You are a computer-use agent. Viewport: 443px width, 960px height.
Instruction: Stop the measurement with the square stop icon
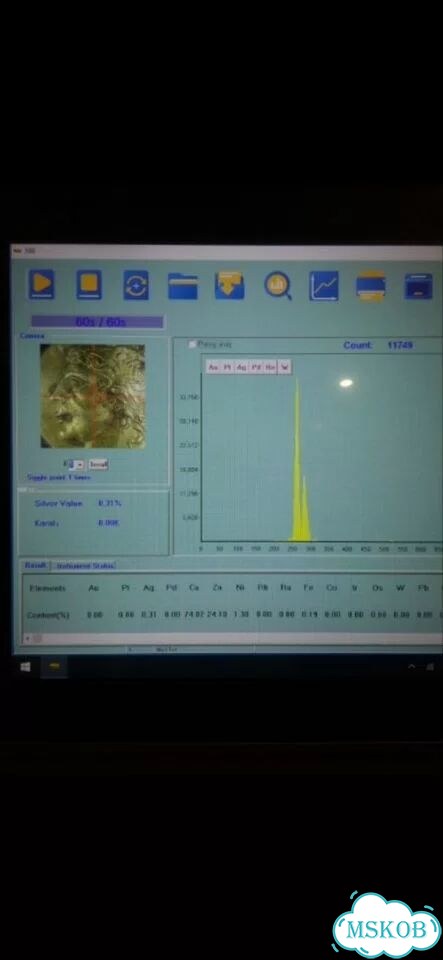[x=89, y=285]
